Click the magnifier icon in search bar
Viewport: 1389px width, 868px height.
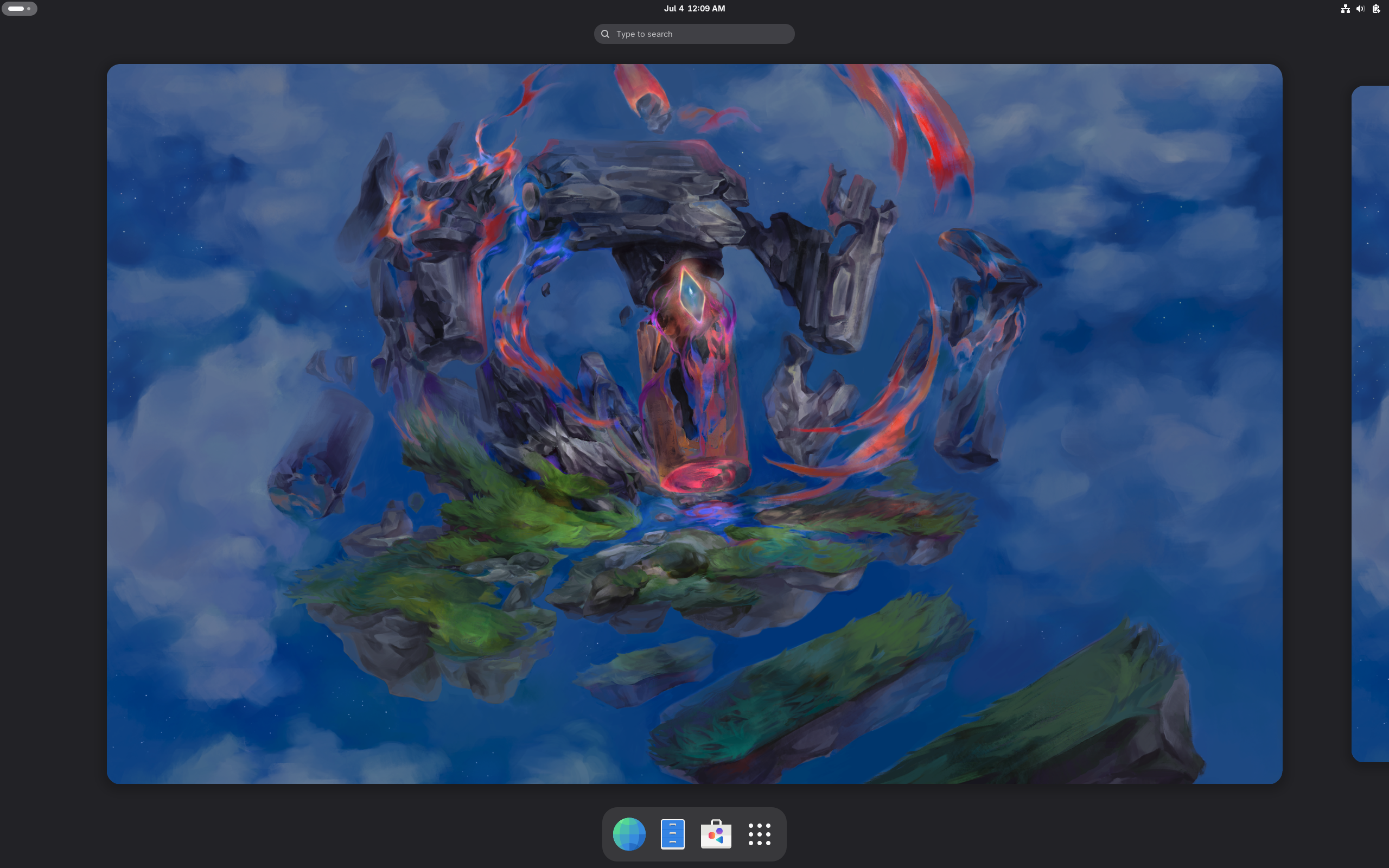[605, 34]
